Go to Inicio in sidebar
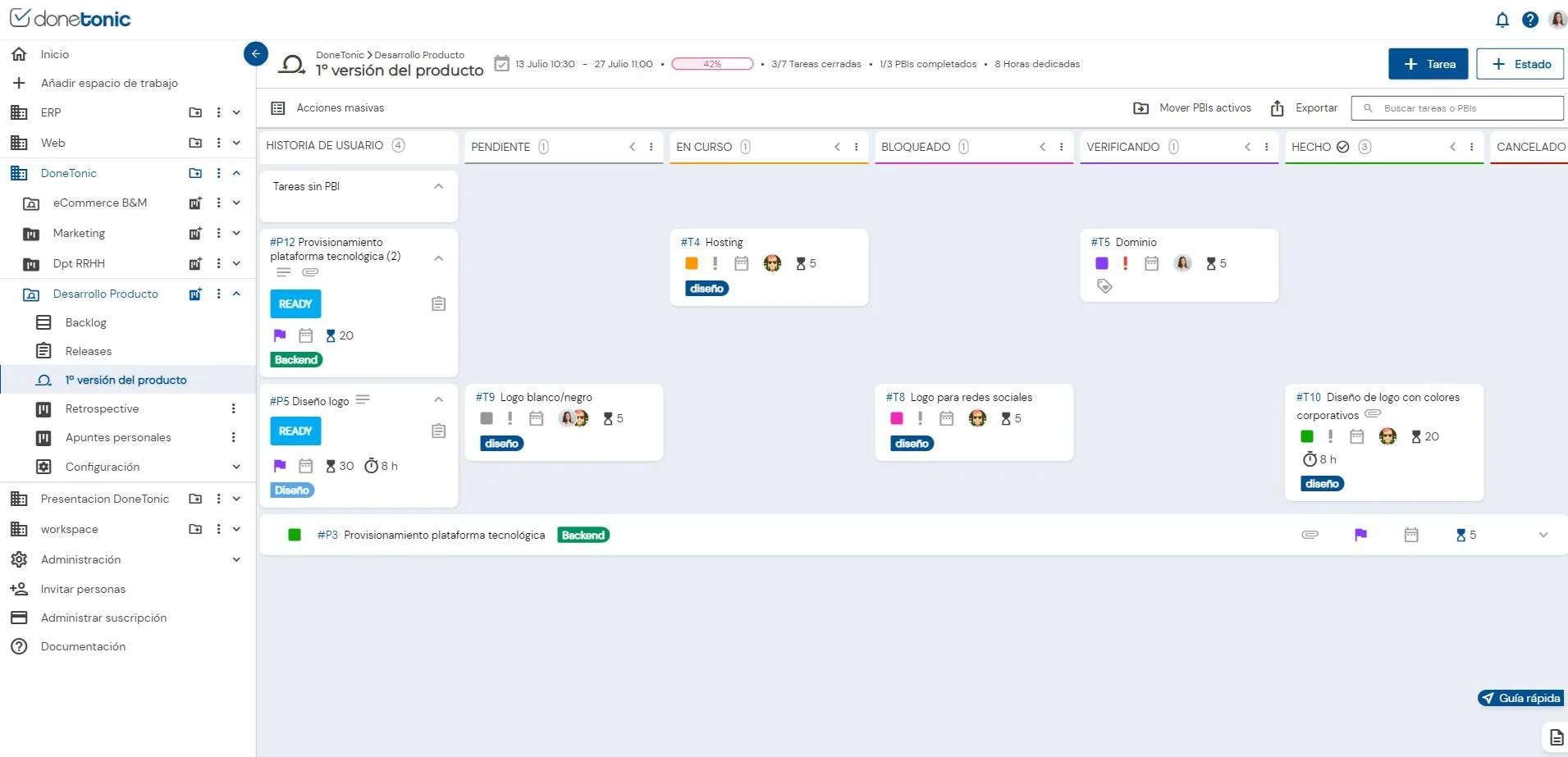Viewport: 1568px width, 757px height. 55,54
